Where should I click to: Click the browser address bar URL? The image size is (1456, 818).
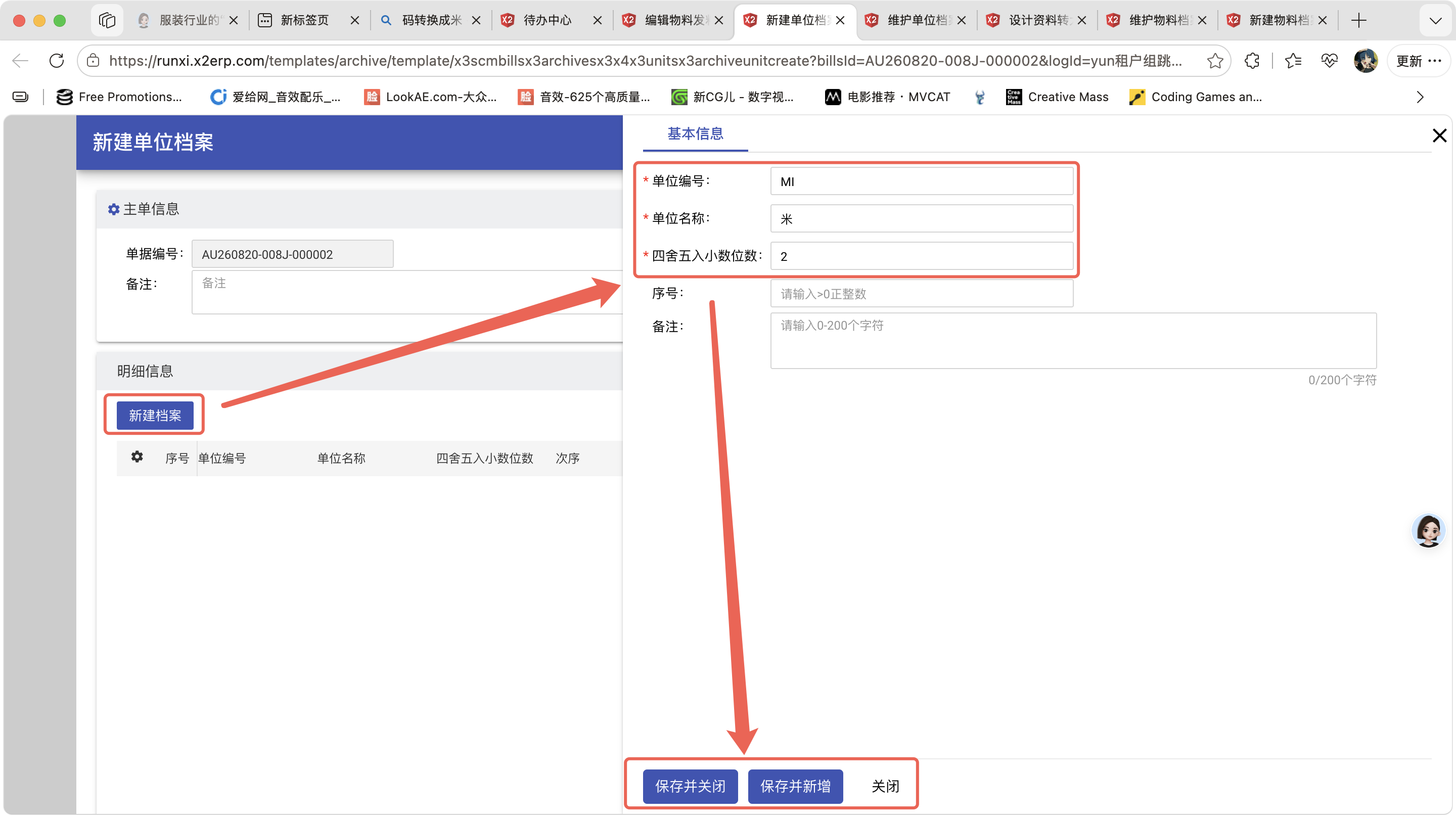tap(645, 61)
